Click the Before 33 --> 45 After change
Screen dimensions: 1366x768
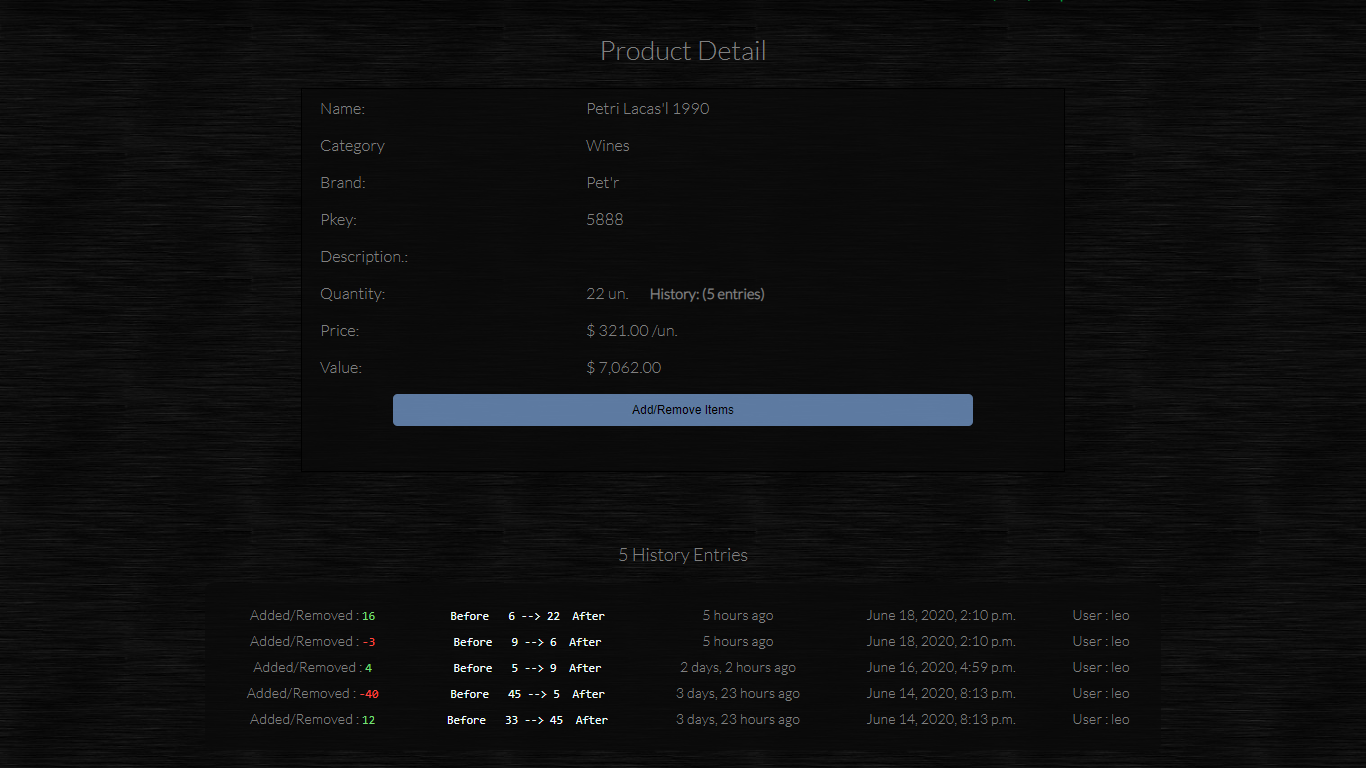[x=527, y=720]
